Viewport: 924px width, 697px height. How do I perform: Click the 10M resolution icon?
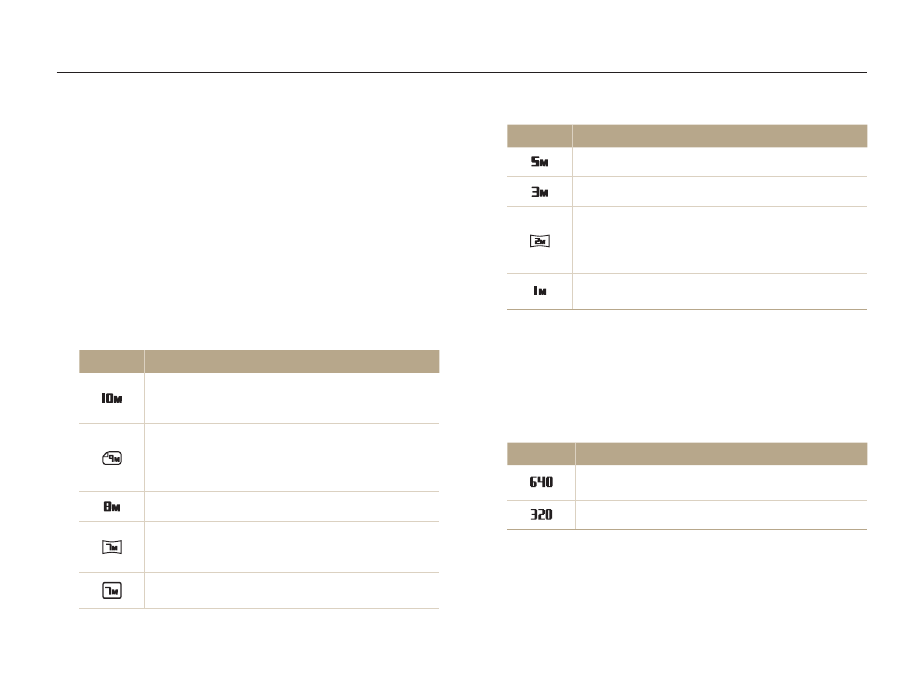coord(111,398)
